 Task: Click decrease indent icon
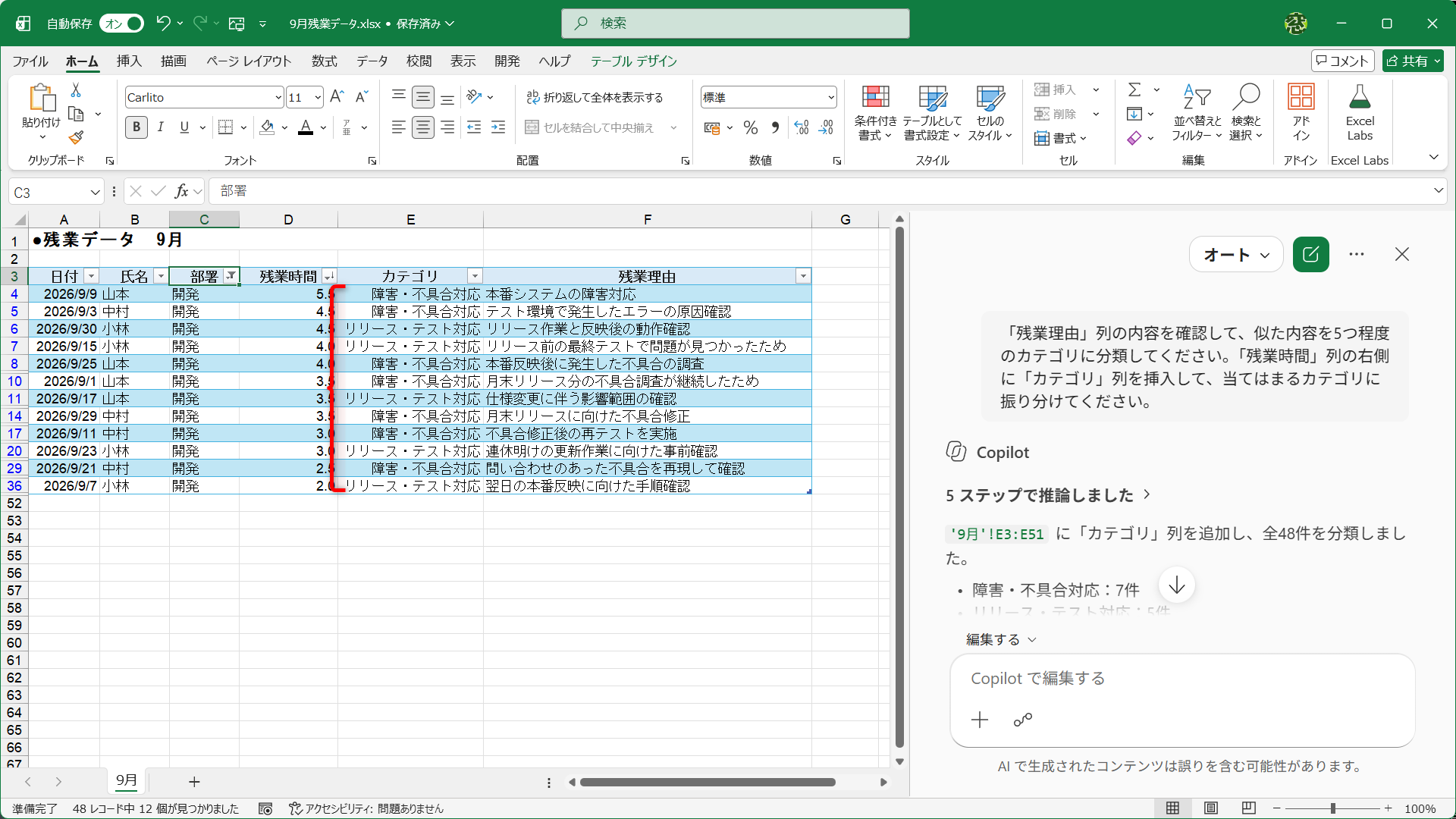pos(474,127)
